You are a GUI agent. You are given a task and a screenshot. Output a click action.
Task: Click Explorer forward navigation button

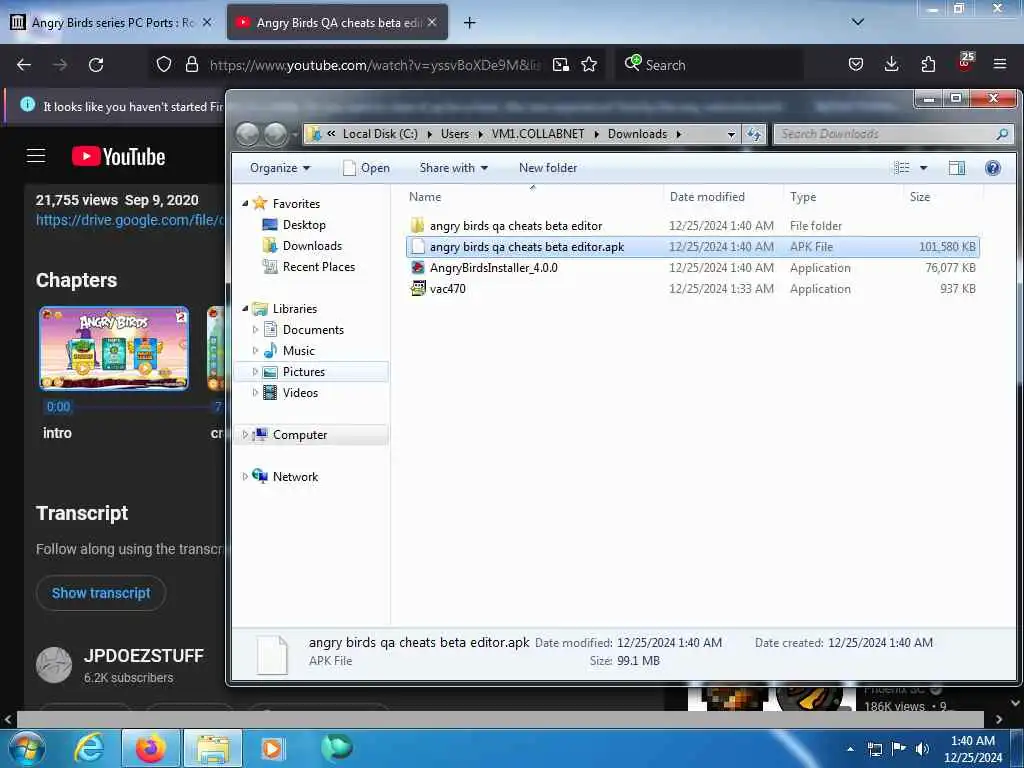click(x=275, y=134)
